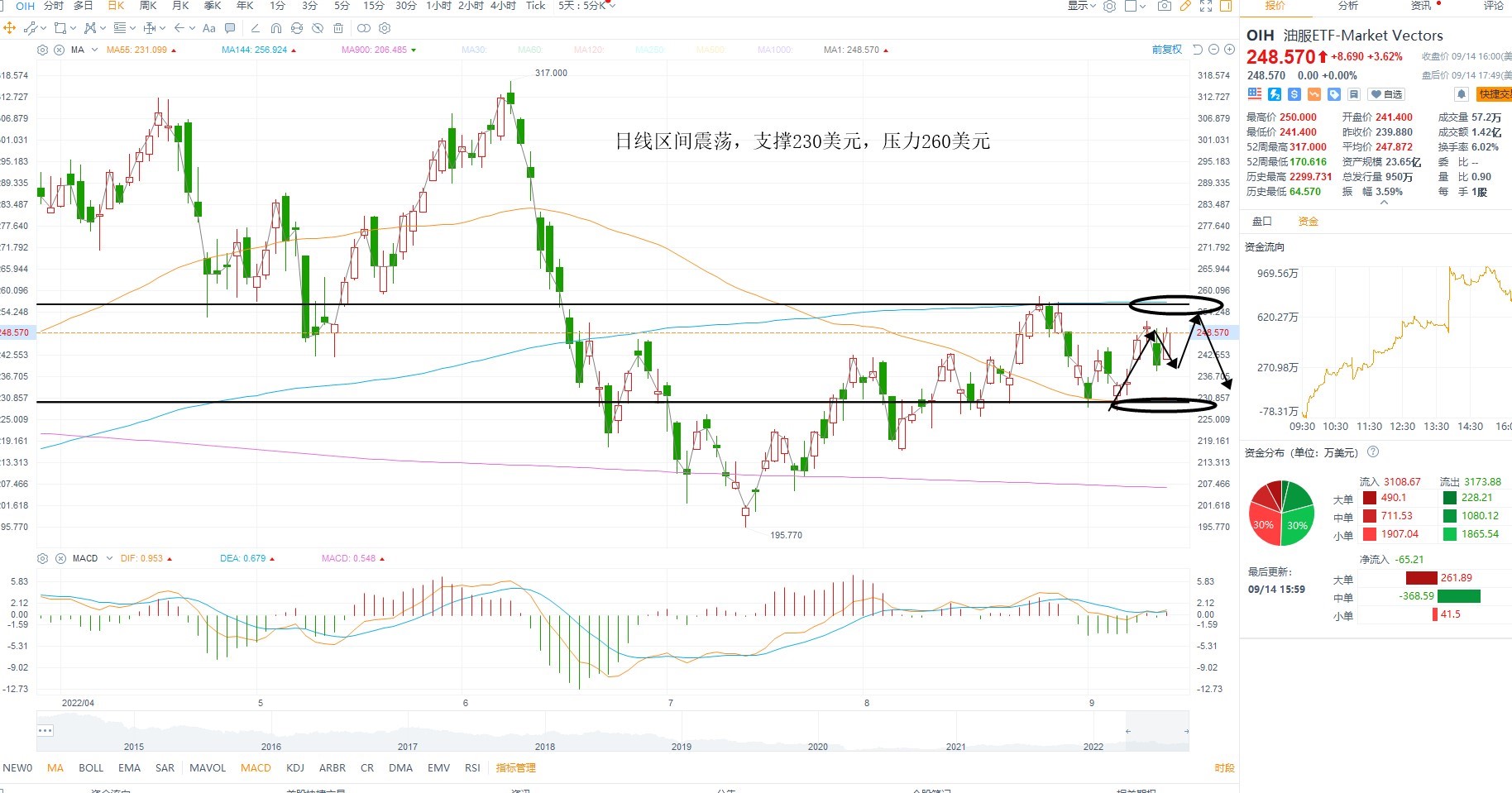Screen dimensions: 1512x793
Task: Reset chart view with undo arrow
Action: tap(1197, 50)
